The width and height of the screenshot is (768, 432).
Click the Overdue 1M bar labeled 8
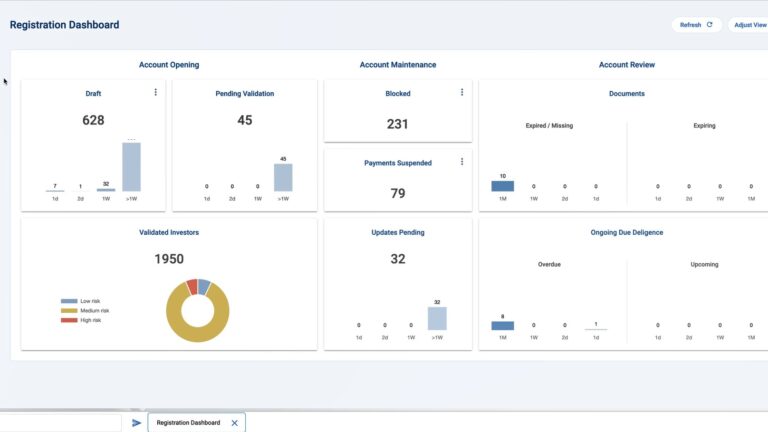(x=503, y=325)
